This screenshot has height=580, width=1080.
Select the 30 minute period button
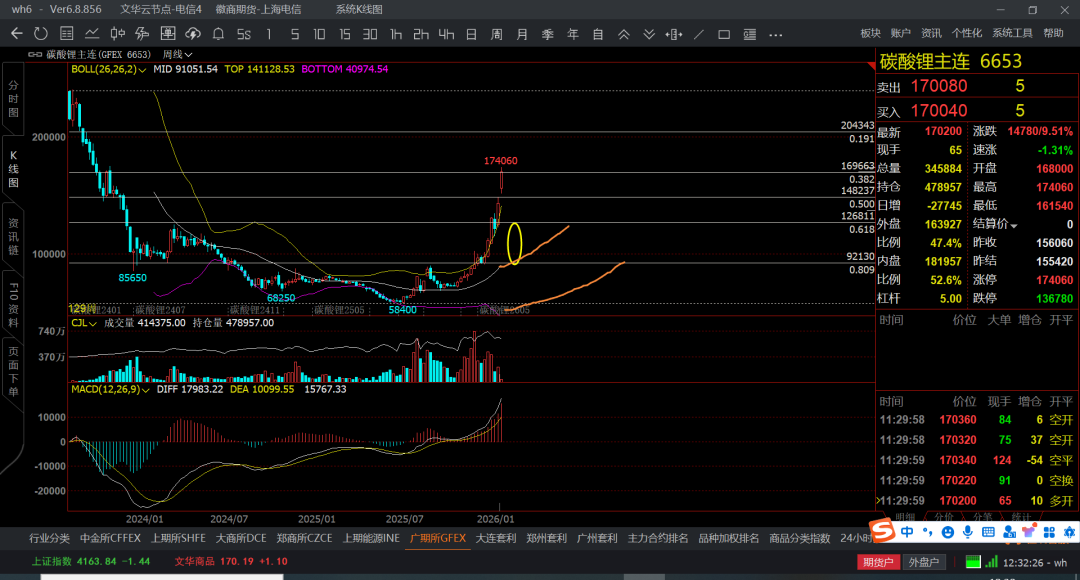click(370, 34)
